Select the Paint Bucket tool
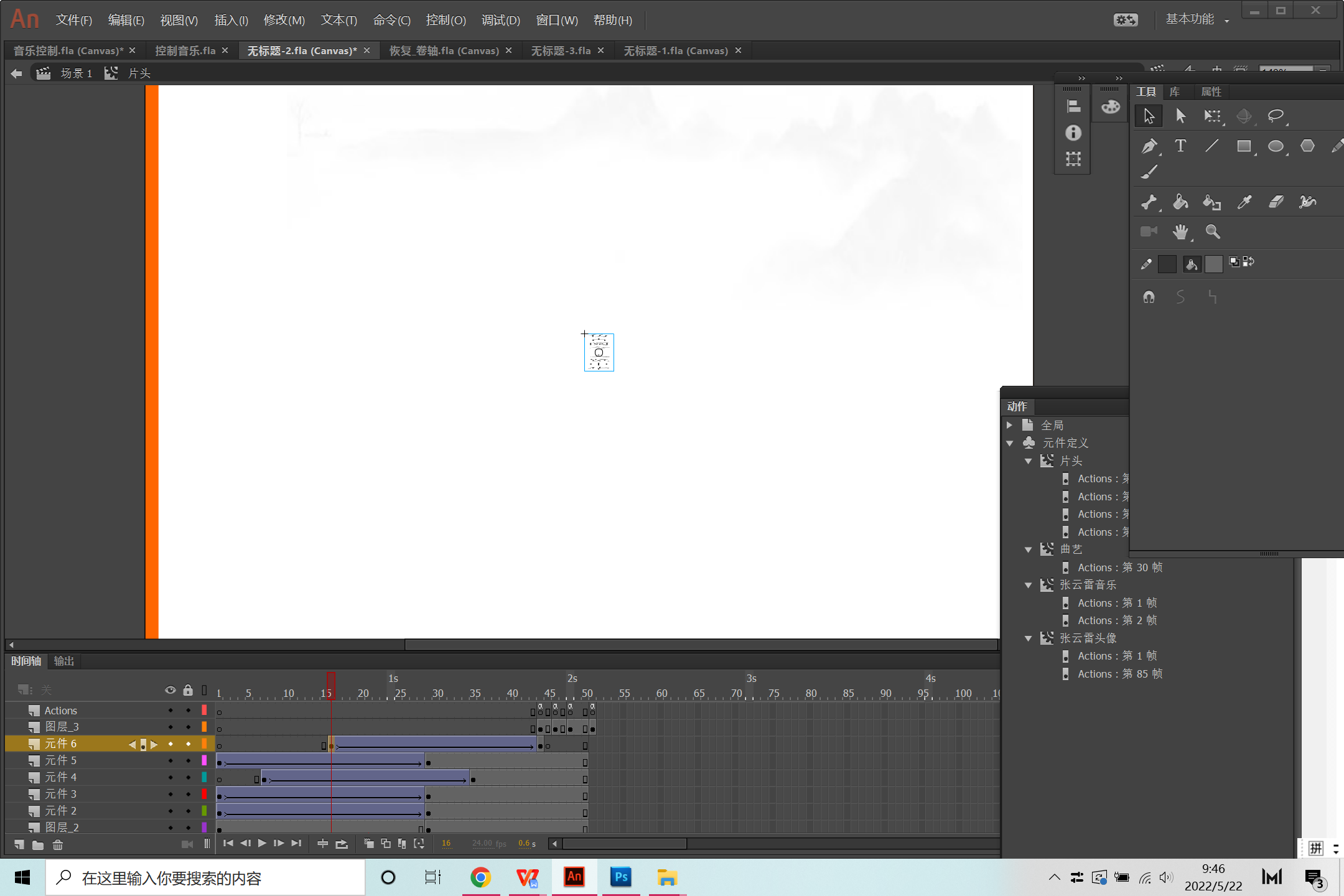The image size is (1344, 896). pyautogui.click(x=1180, y=202)
